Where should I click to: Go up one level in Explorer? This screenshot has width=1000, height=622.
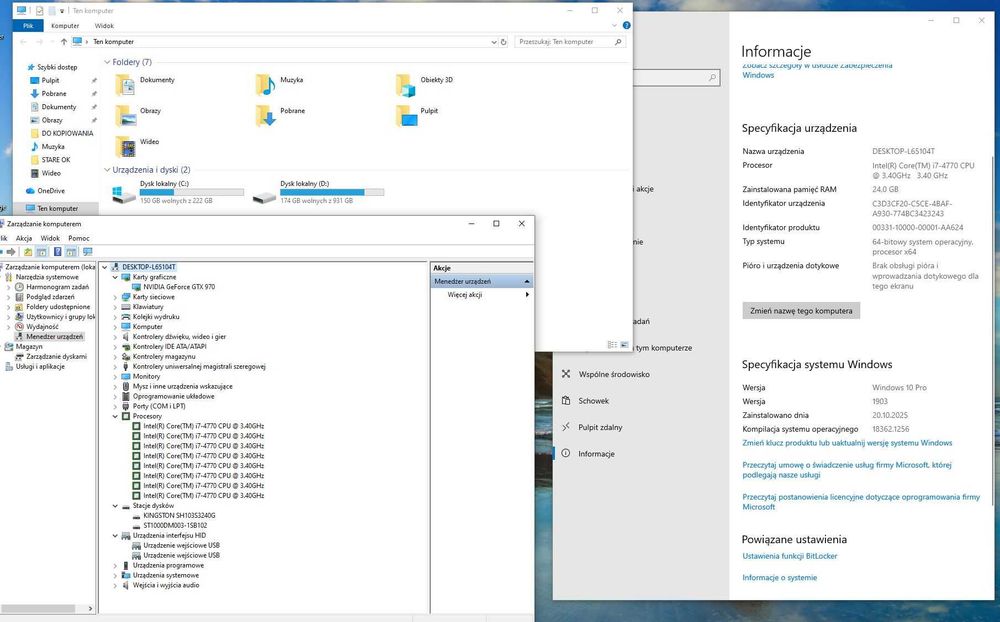point(64,42)
